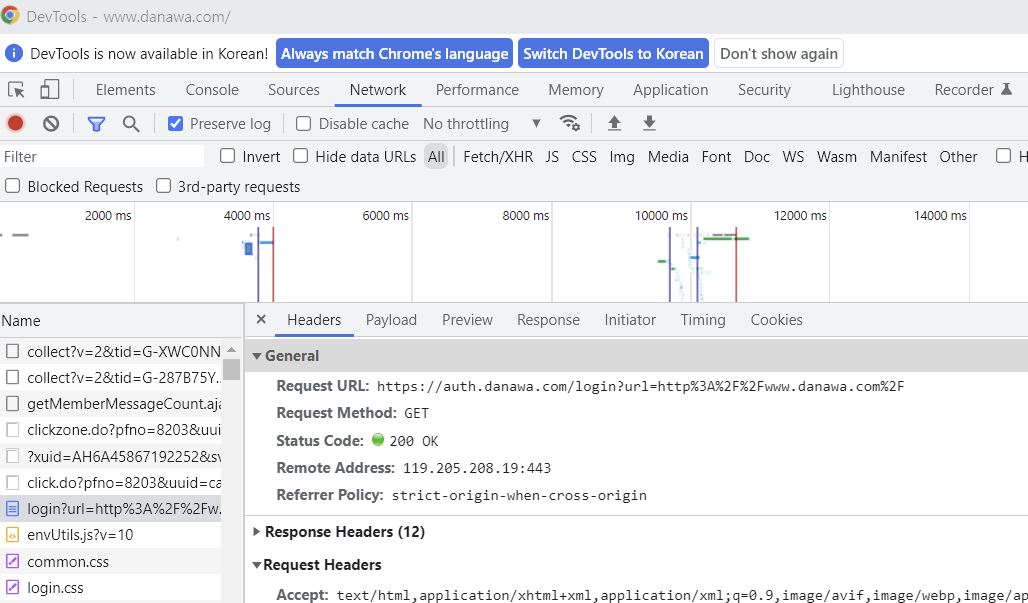Open the Sources panel tab
Viewport: 1028px width, 603px height.
coord(294,90)
